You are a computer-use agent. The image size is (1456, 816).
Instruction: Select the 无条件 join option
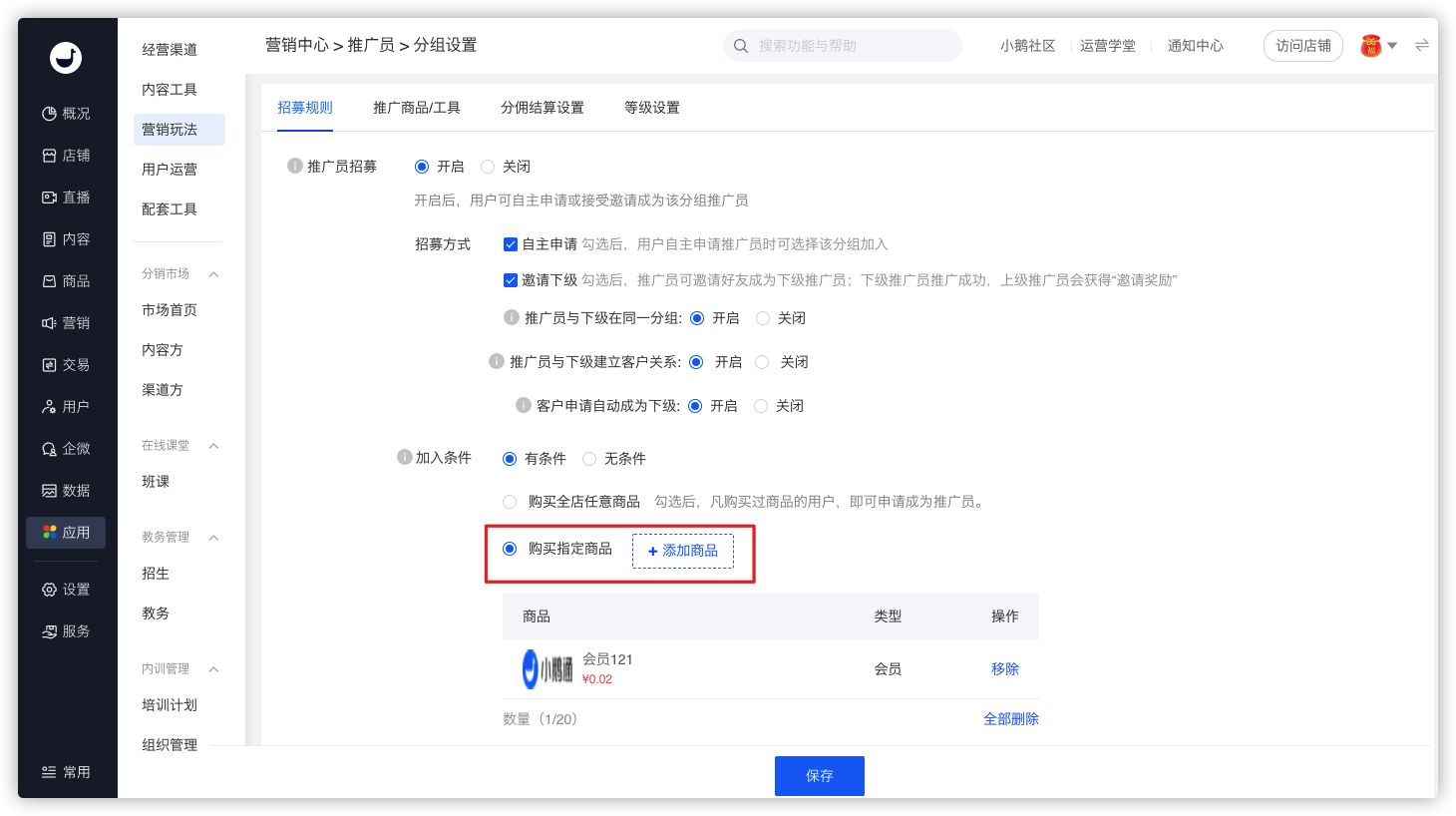tap(589, 459)
